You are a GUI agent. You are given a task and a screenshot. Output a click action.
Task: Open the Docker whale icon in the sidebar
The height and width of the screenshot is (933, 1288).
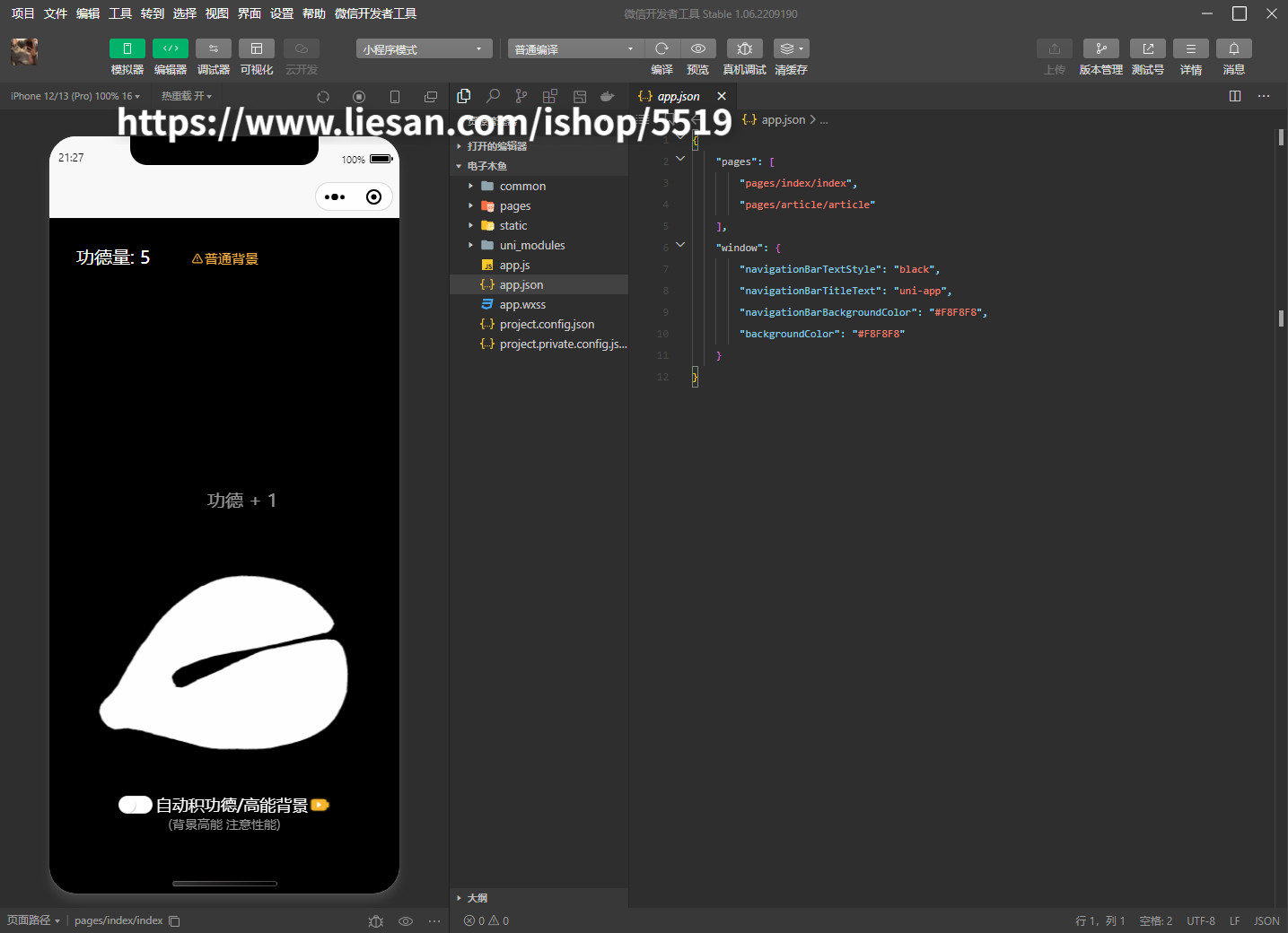608,96
